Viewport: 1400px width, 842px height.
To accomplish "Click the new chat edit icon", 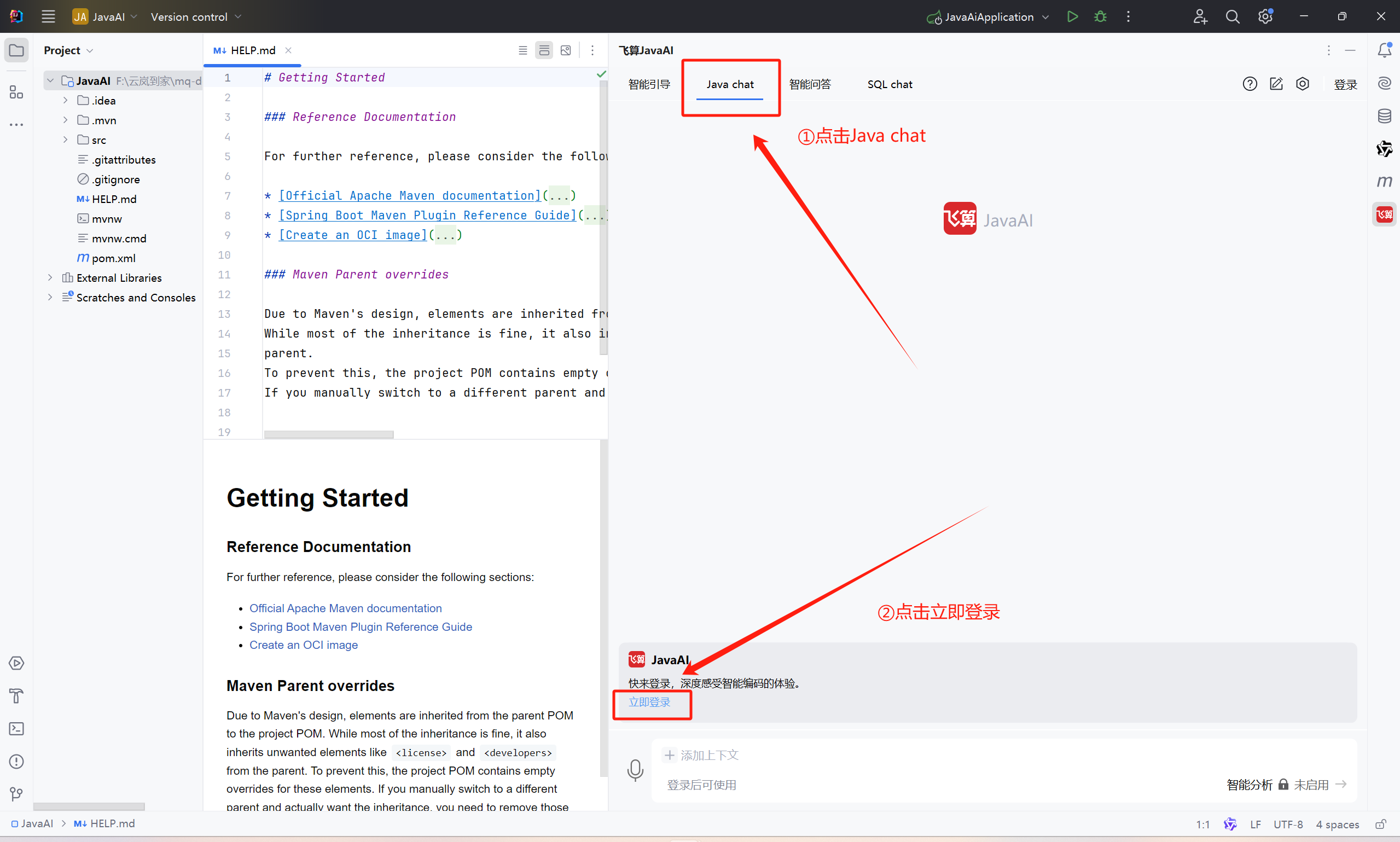I will click(x=1276, y=84).
